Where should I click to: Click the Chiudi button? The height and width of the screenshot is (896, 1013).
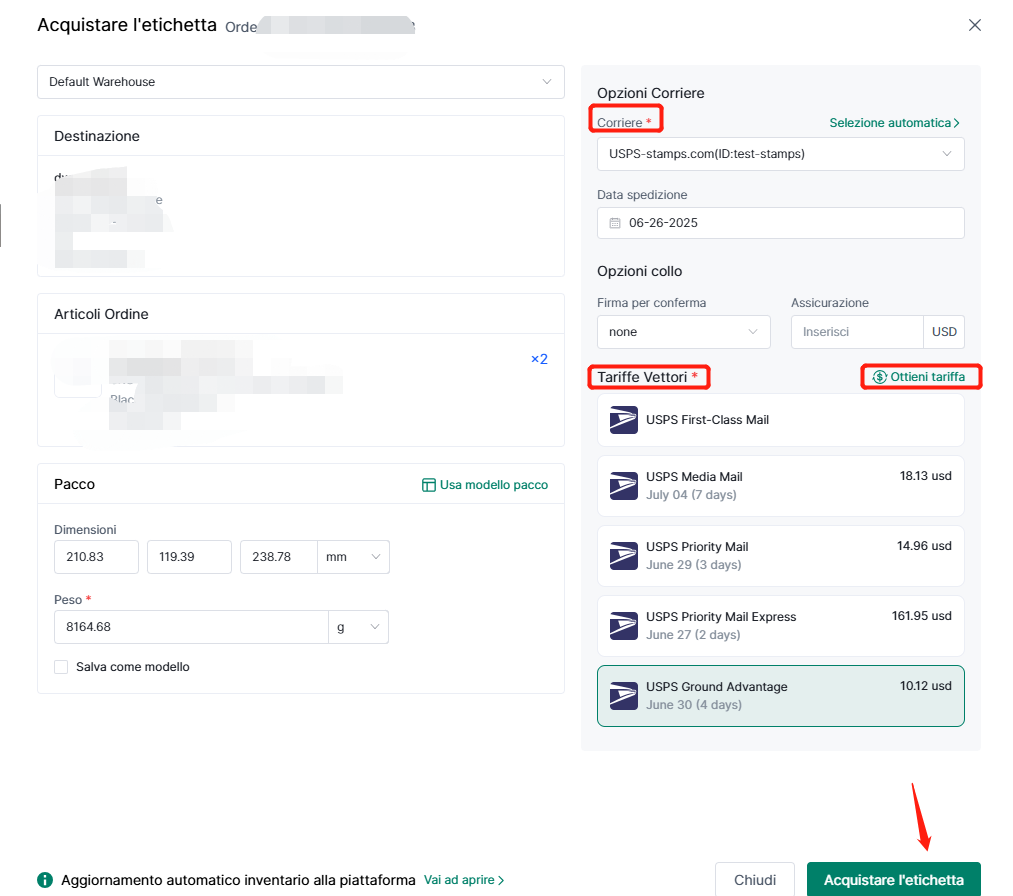755,880
